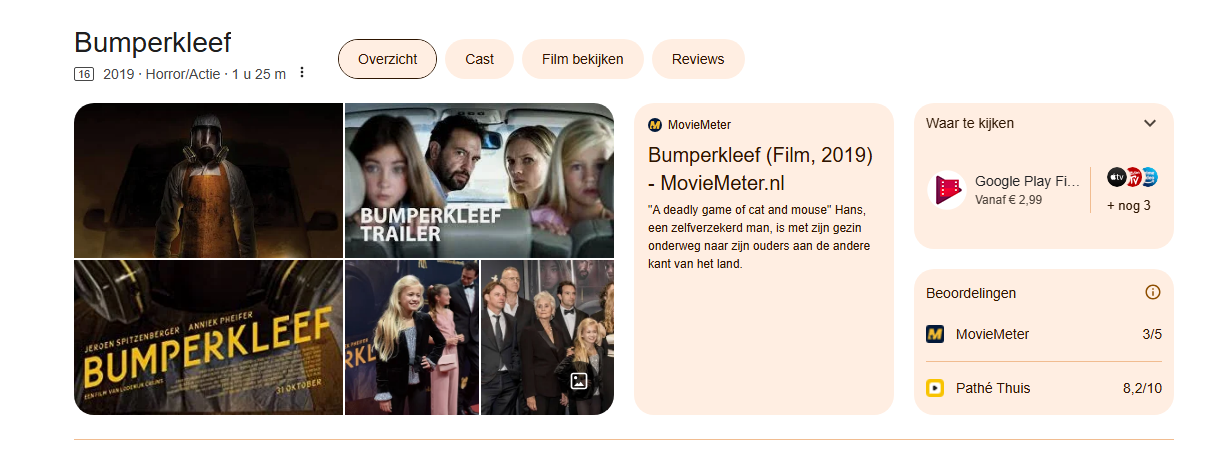Open the Bumperkleef movie poster image

point(208,337)
